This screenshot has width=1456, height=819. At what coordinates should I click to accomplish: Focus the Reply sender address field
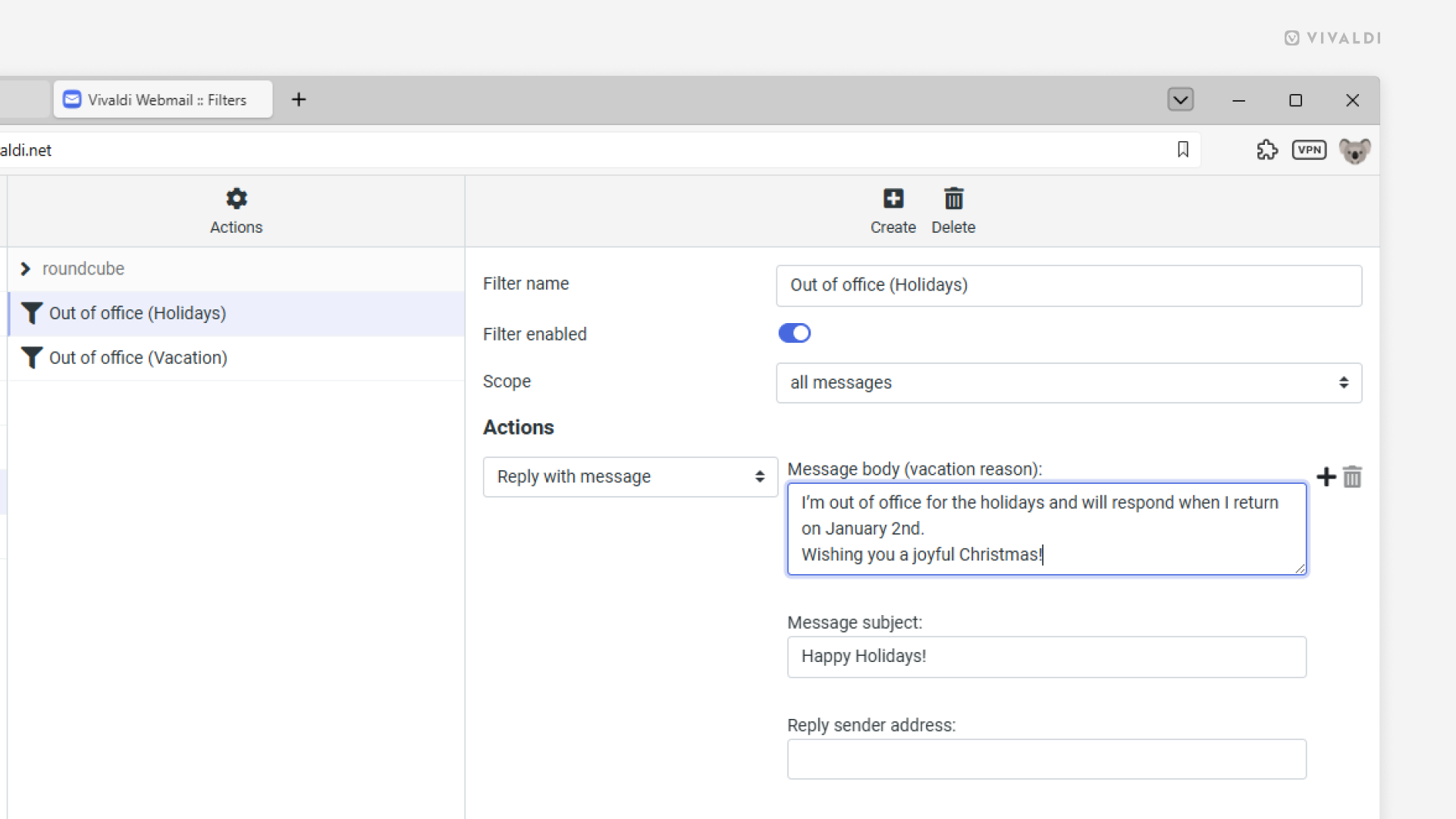1046,759
